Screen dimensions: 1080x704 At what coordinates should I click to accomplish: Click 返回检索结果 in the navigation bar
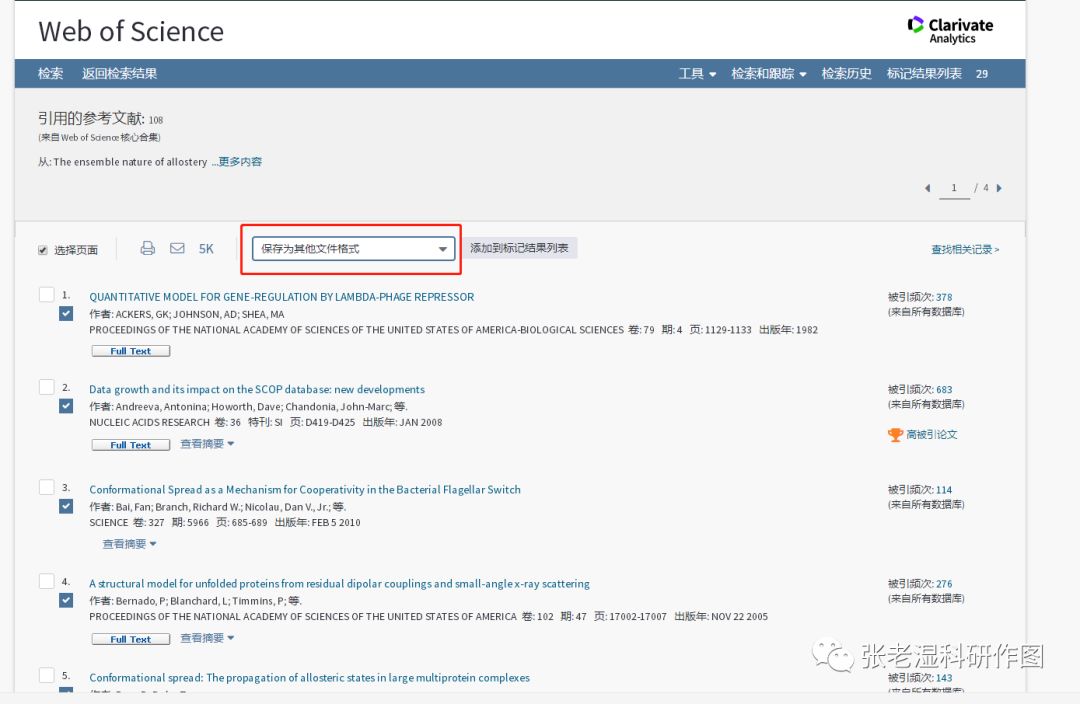119,74
